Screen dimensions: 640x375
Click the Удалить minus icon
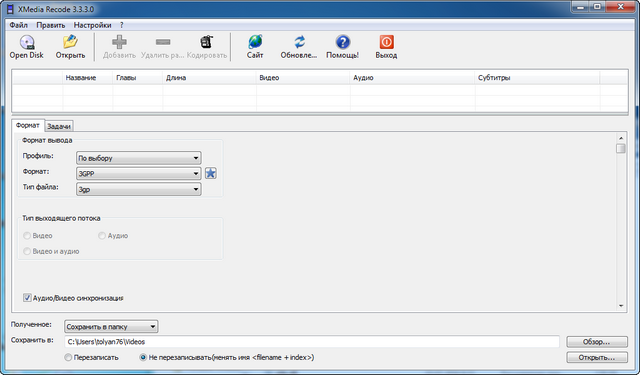163,42
